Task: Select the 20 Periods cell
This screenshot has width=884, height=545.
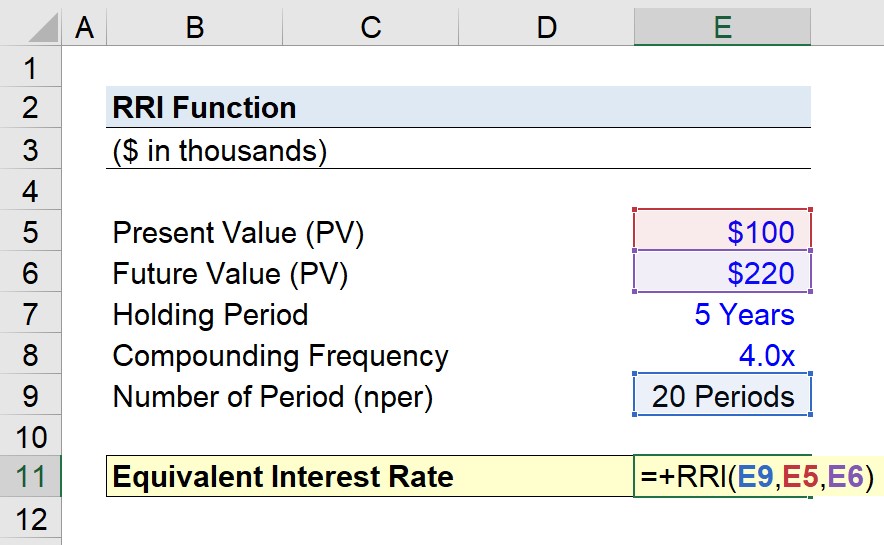Action: point(721,397)
